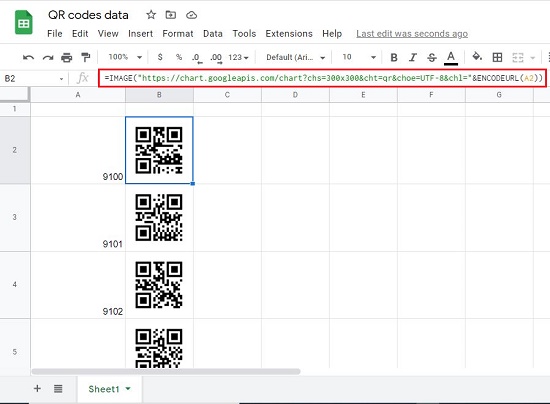Open the borders tool

point(497,57)
